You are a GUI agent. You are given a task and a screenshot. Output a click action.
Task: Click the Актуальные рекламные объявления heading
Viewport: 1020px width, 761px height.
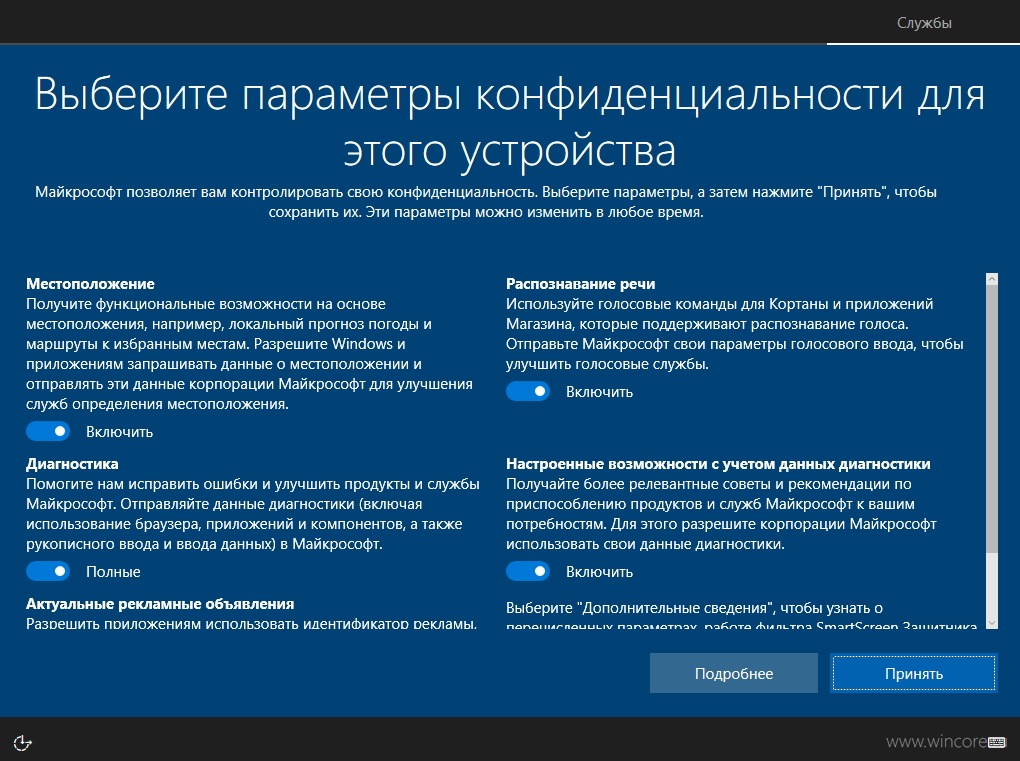160,604
